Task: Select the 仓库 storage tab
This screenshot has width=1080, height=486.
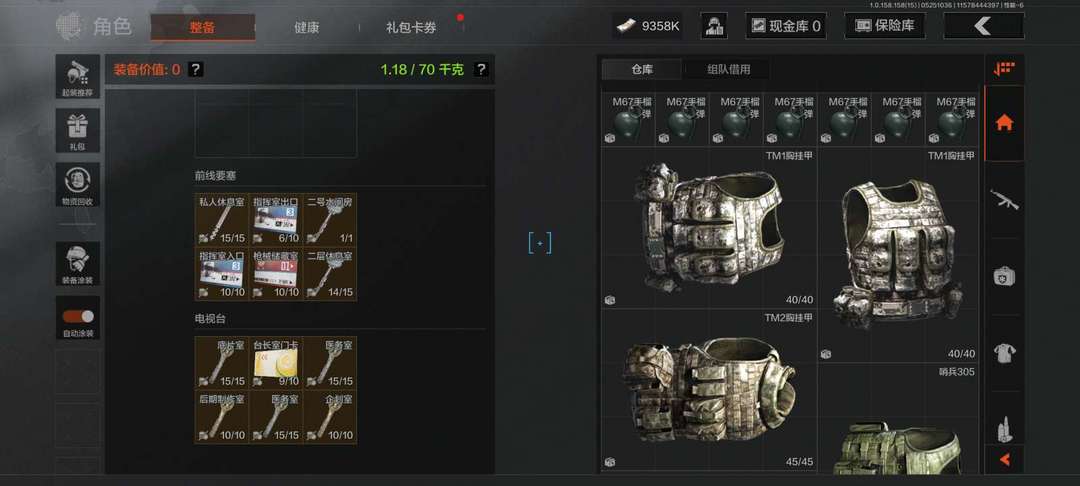Action: [x=642, y=69]
